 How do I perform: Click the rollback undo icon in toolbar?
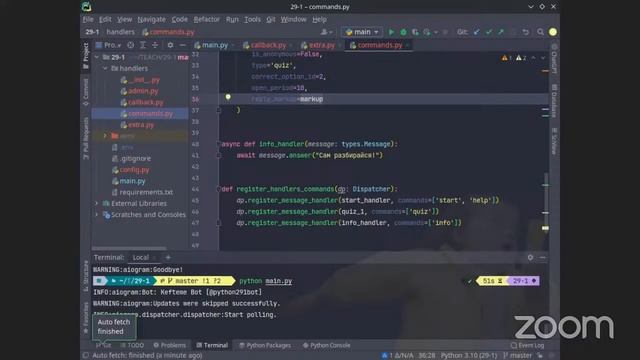(526, 32)
